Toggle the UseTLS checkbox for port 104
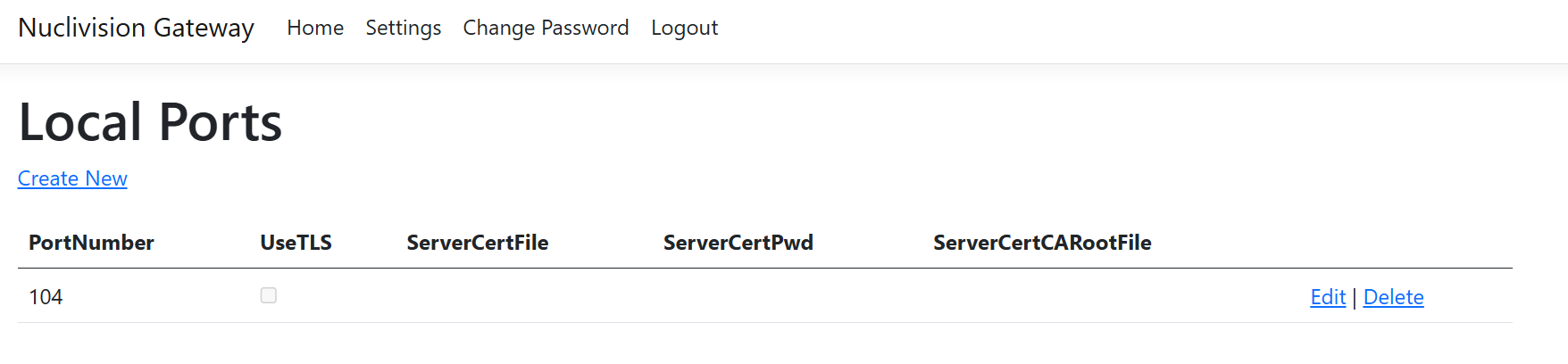 pos(269,295)
